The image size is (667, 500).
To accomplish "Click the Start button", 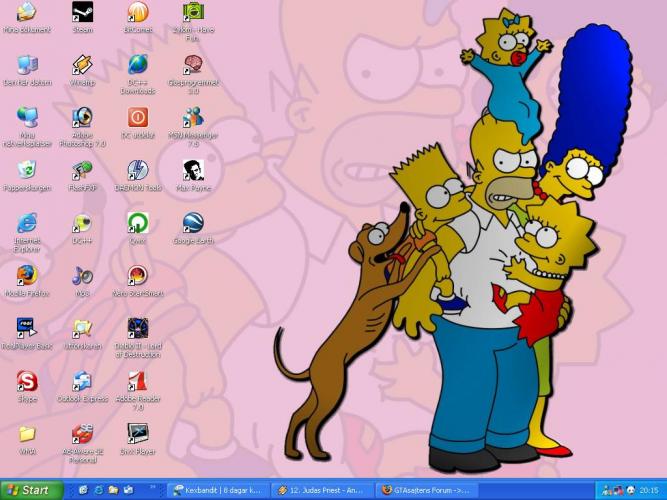I will 31,490.
